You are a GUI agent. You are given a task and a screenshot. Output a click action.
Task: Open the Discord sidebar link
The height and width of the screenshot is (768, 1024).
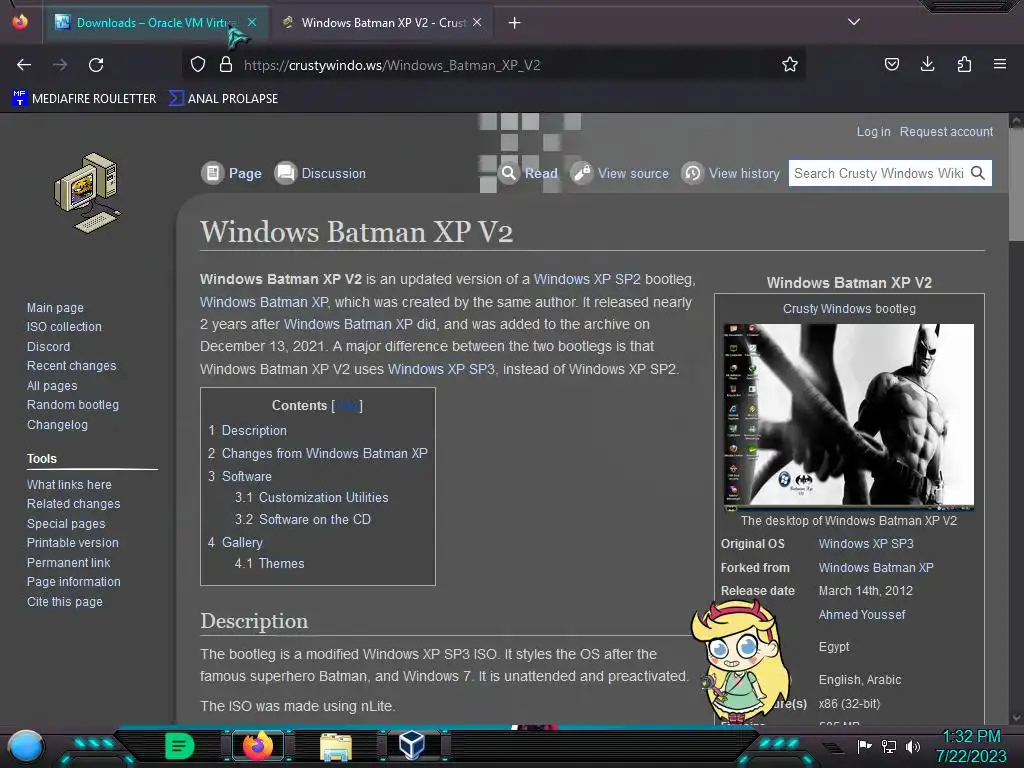[x=48, y=347]
